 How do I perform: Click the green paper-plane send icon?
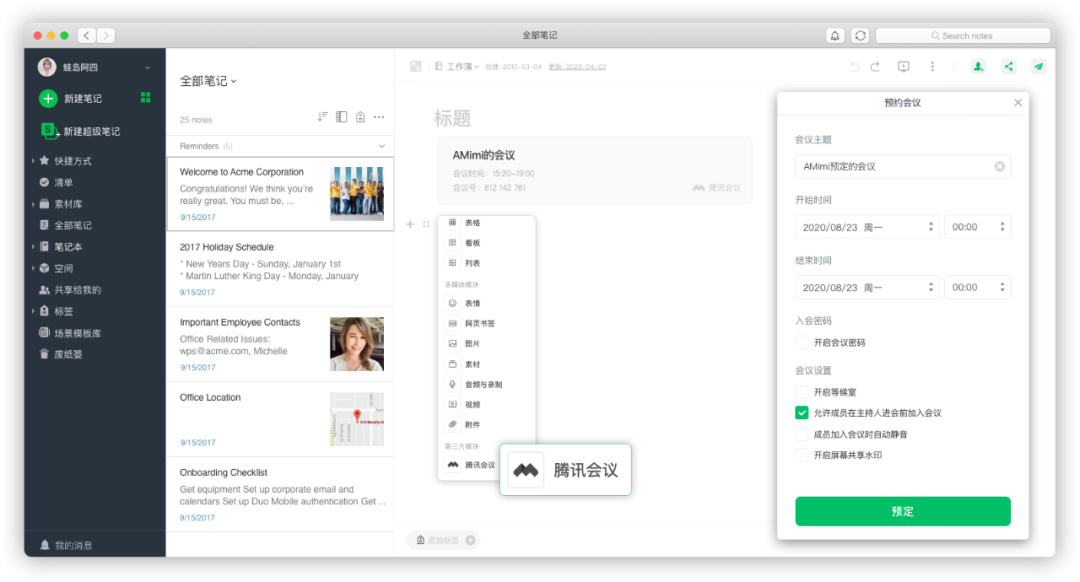1038,66
